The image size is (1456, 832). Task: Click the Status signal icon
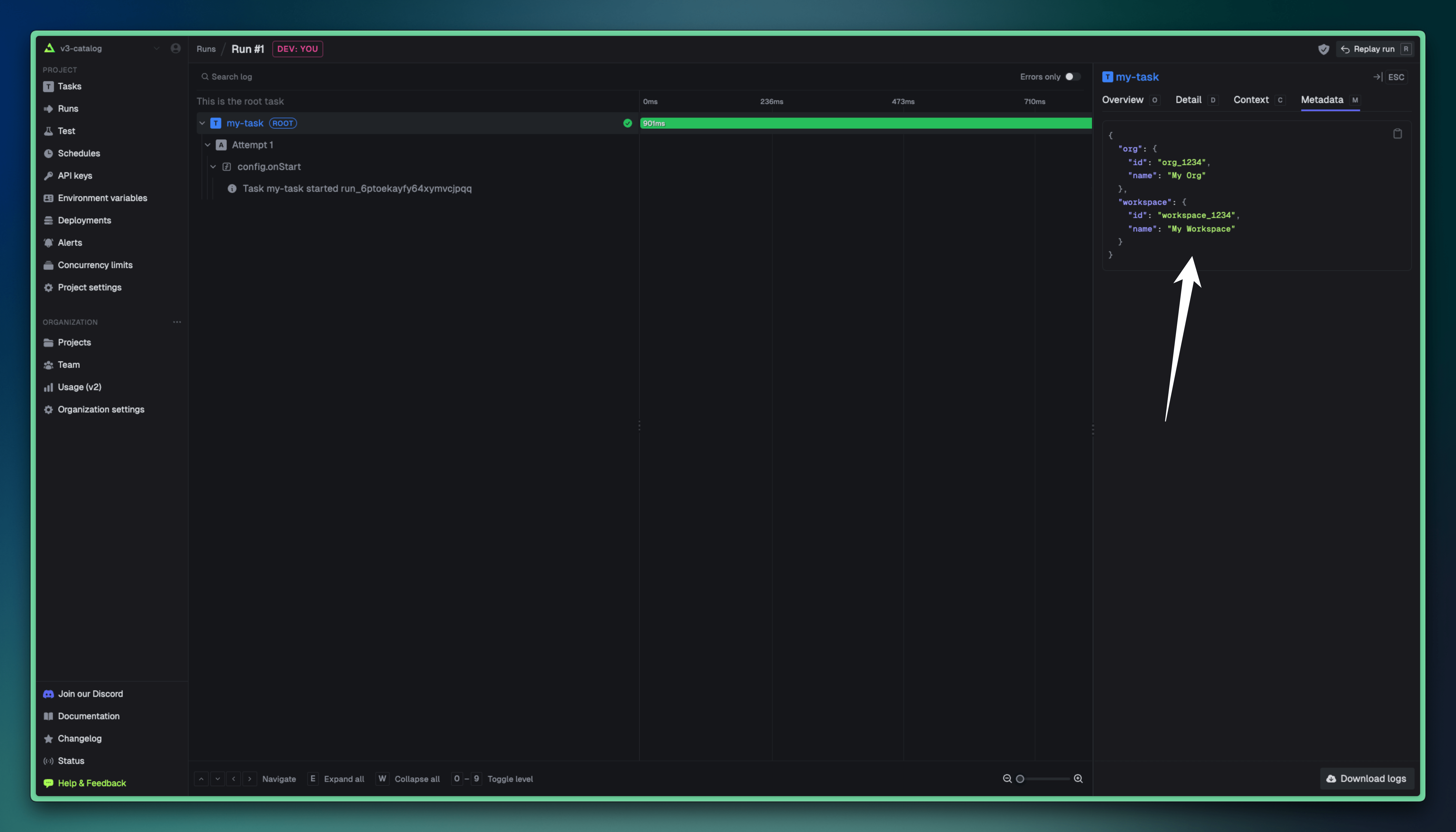tap(48, 761)
